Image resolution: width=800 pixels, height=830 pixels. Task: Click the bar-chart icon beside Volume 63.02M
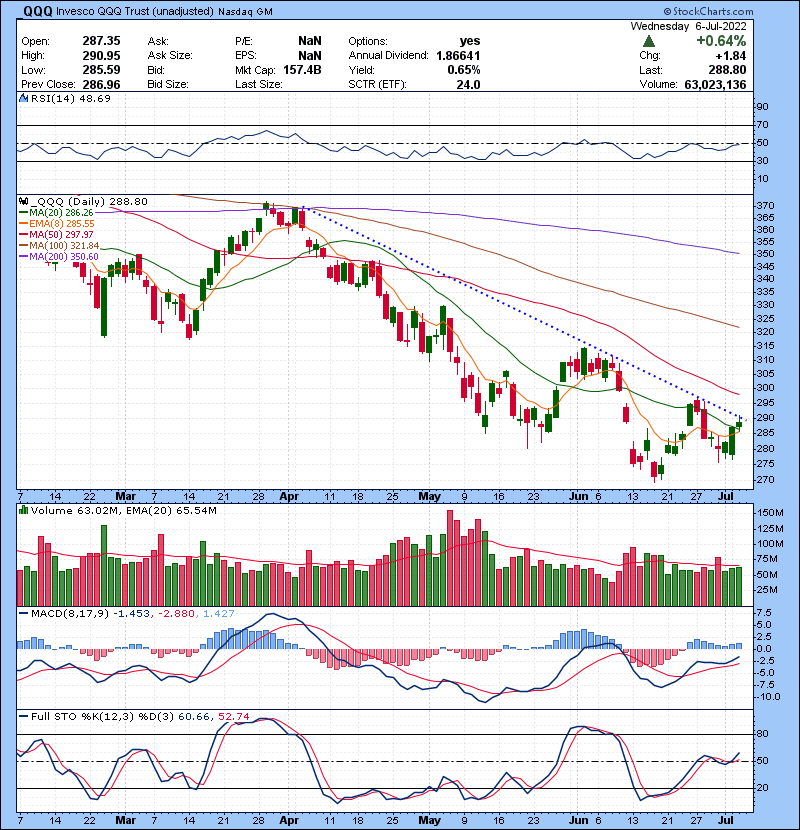click(23, 511)
